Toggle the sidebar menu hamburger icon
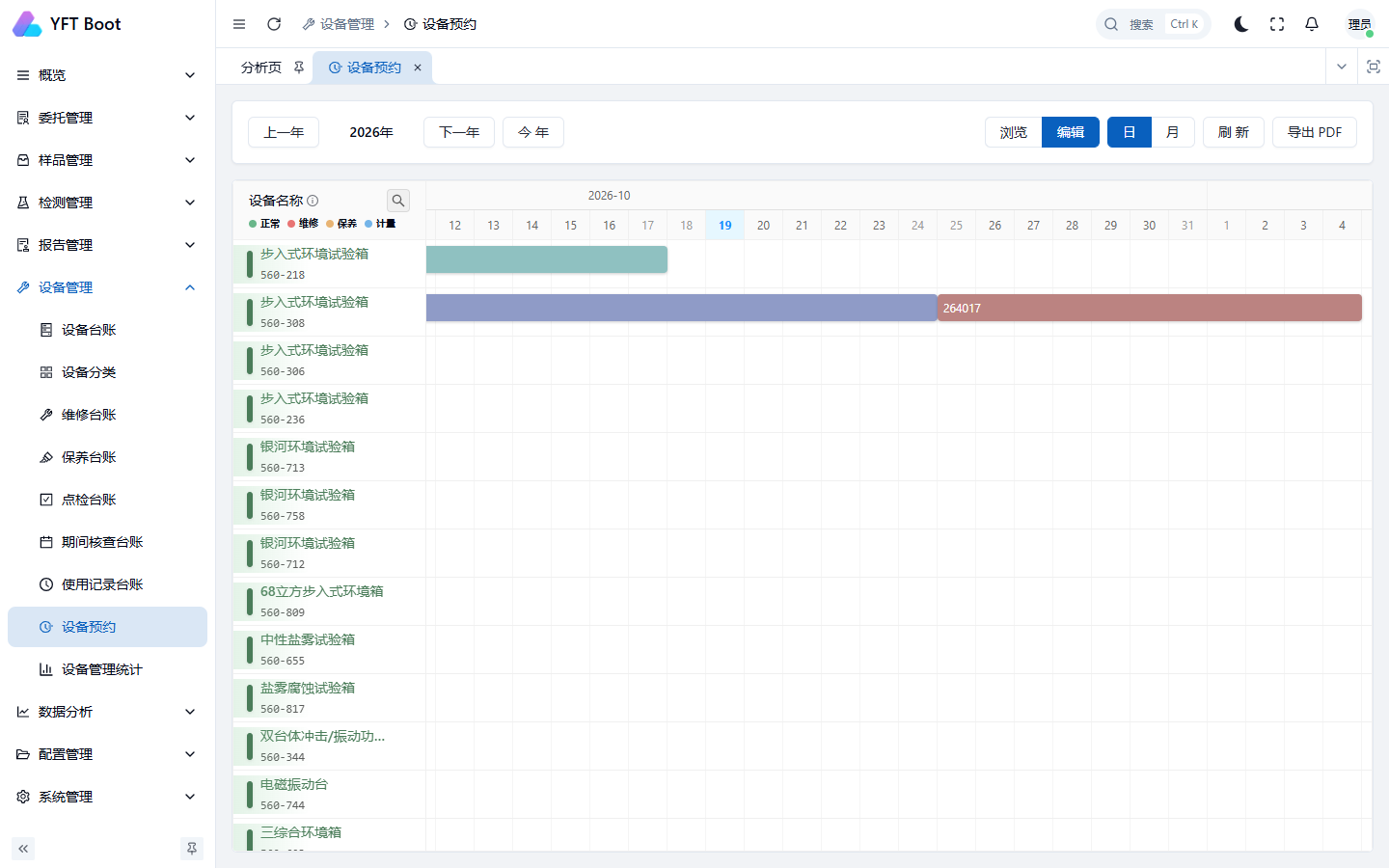1389x868 pixels. [239, 24]
